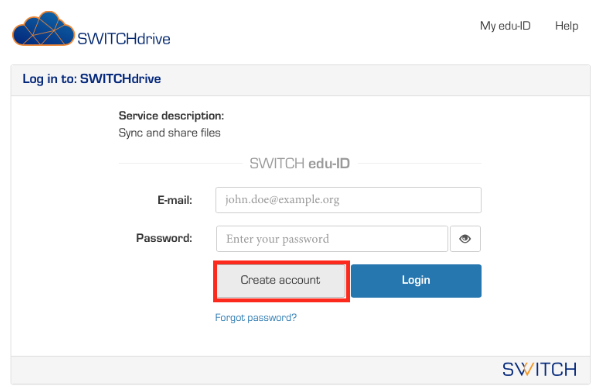Click the Password: field label

point(164,238)
